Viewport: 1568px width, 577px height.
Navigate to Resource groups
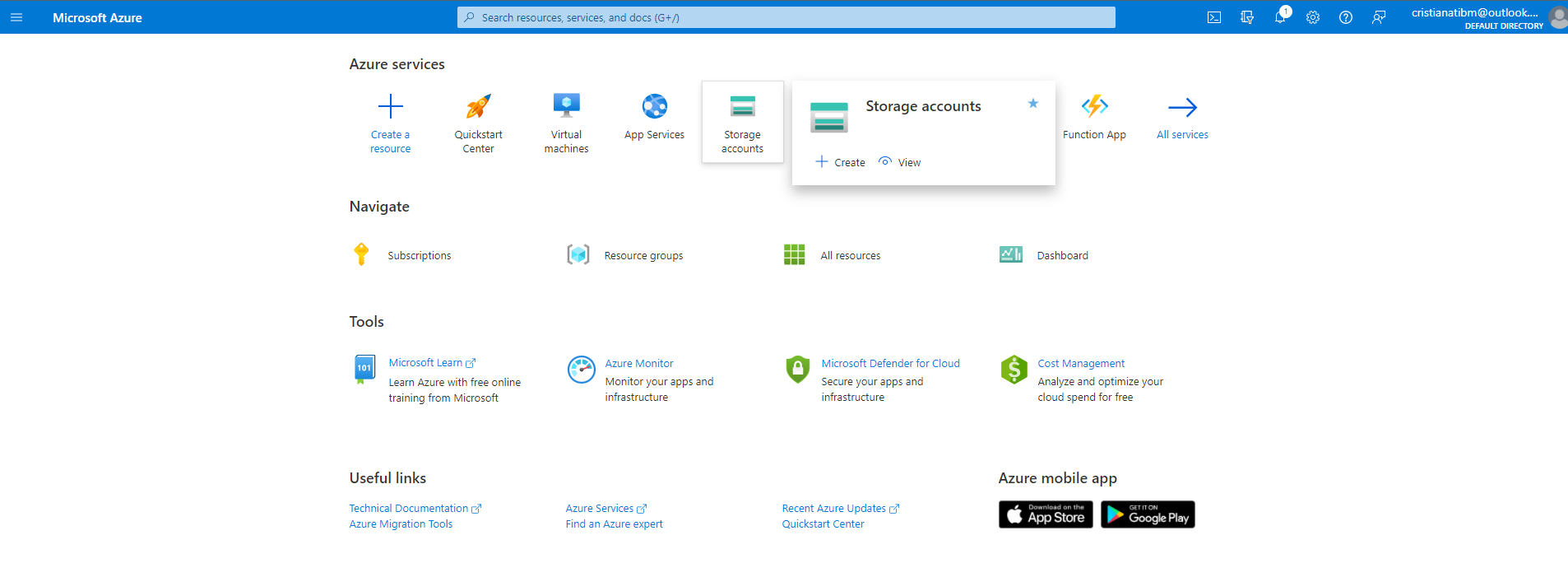[x=643, y=256]
